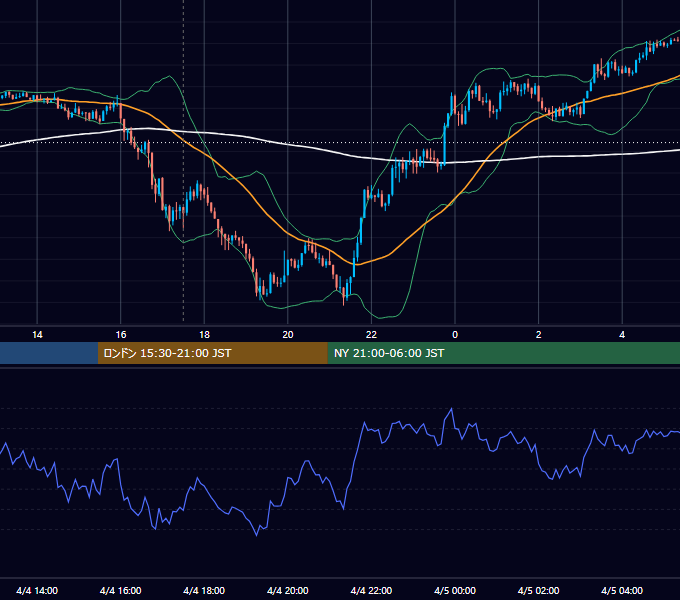Click the 4 hour label on price chart axis

(x=622, y=335)
